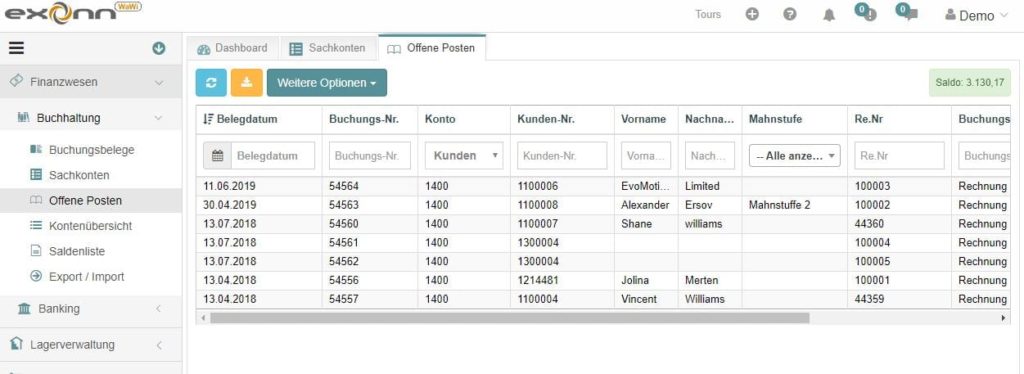Screen dimensions: 1024x374
Task: Open the Mahnstufe Alle anzeigen dropdown
Action: coord(794,156)
